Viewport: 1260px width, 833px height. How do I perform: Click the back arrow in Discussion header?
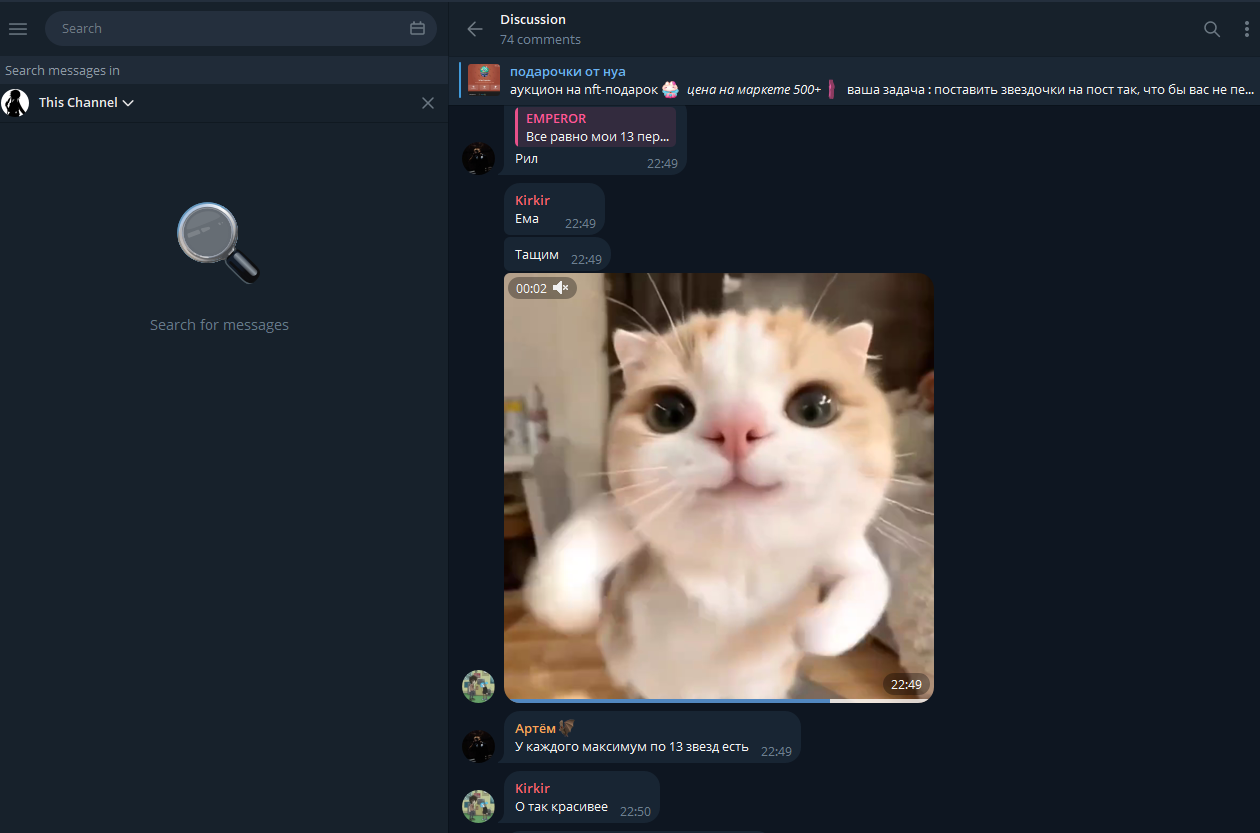coord(475,29)
